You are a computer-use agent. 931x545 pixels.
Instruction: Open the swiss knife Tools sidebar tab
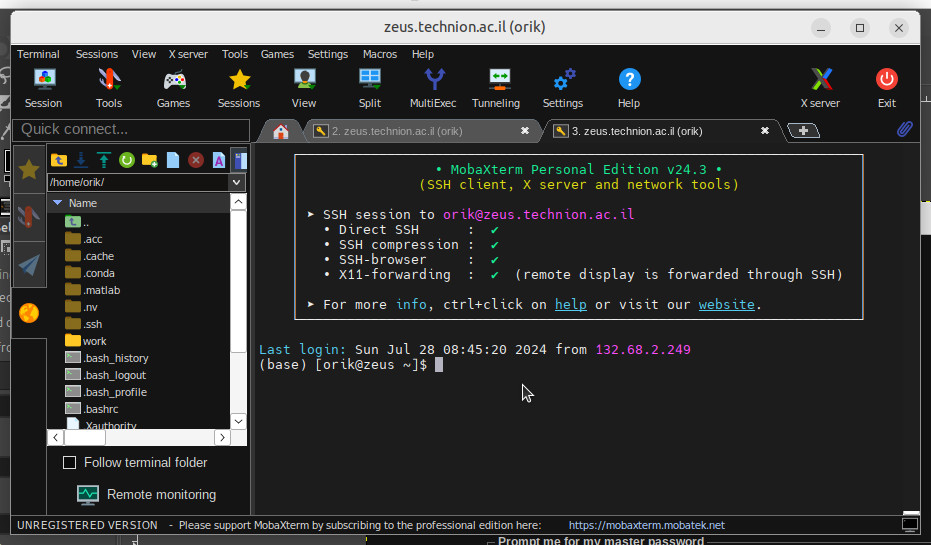click(x=28, y=217)
